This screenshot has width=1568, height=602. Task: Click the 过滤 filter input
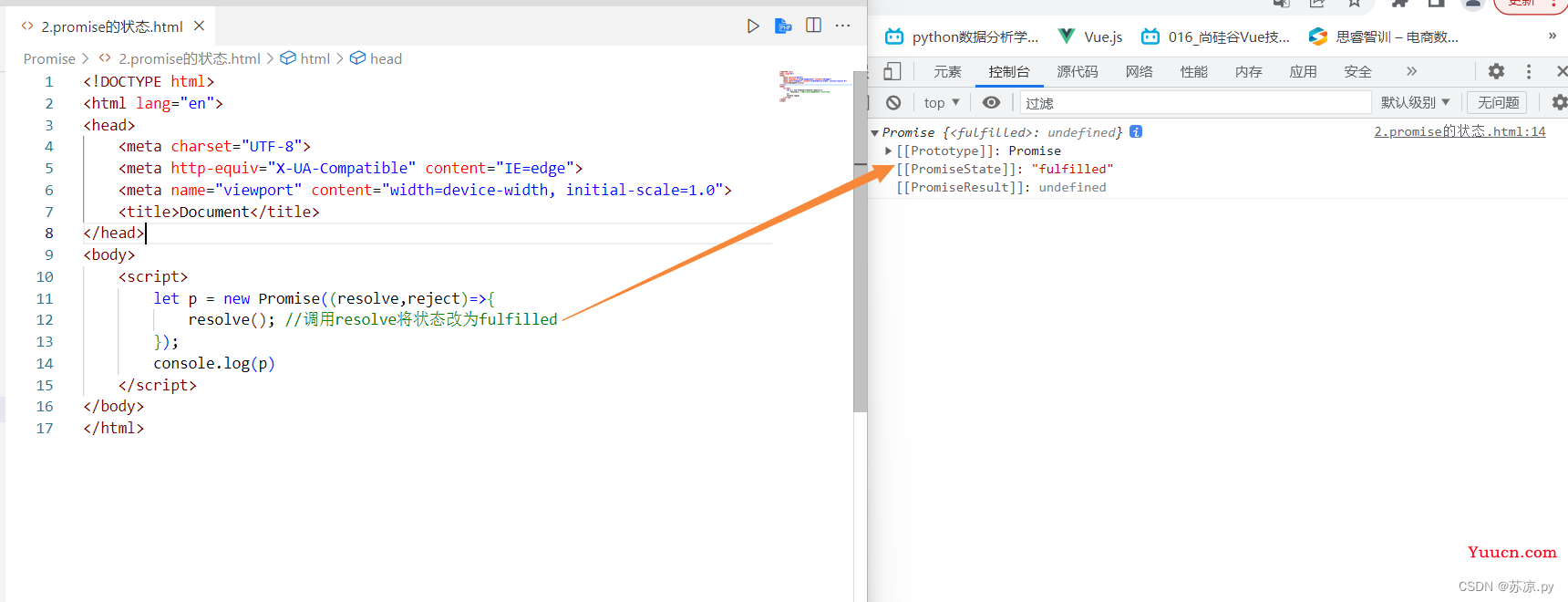(1195, 103)
